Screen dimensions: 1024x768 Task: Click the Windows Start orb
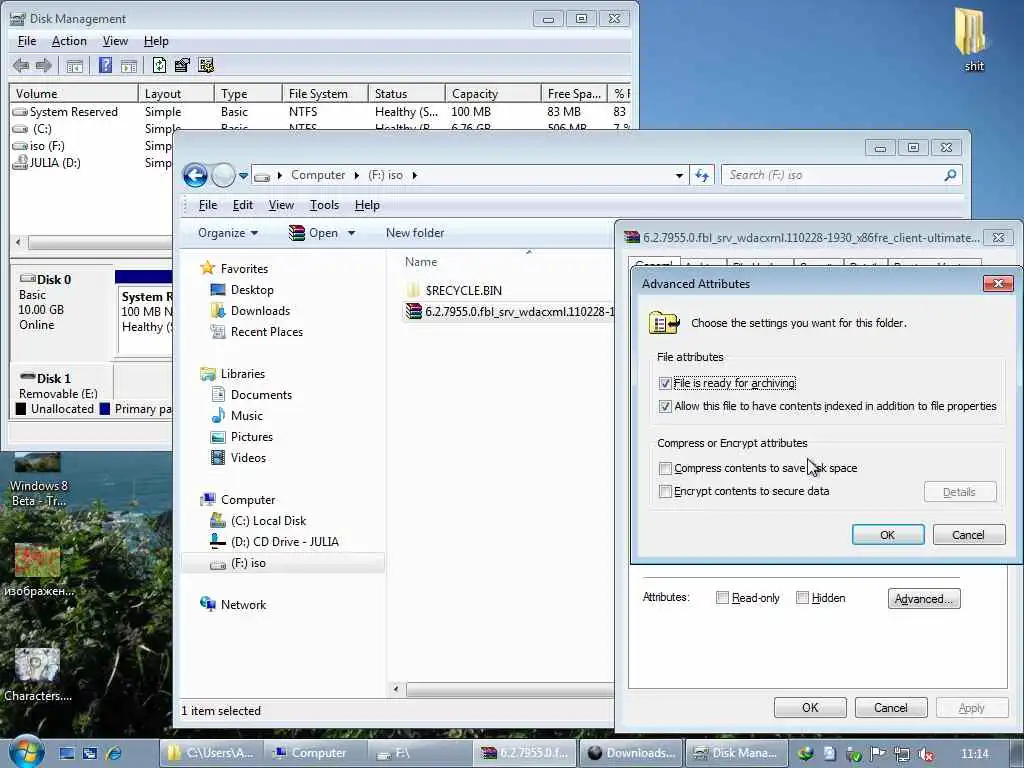[x=26, y=752]
